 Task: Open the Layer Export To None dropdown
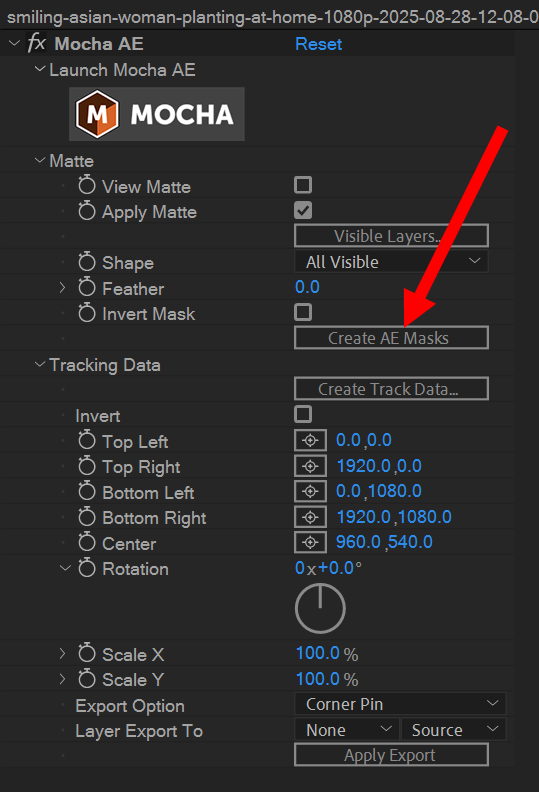click(347, 729)
